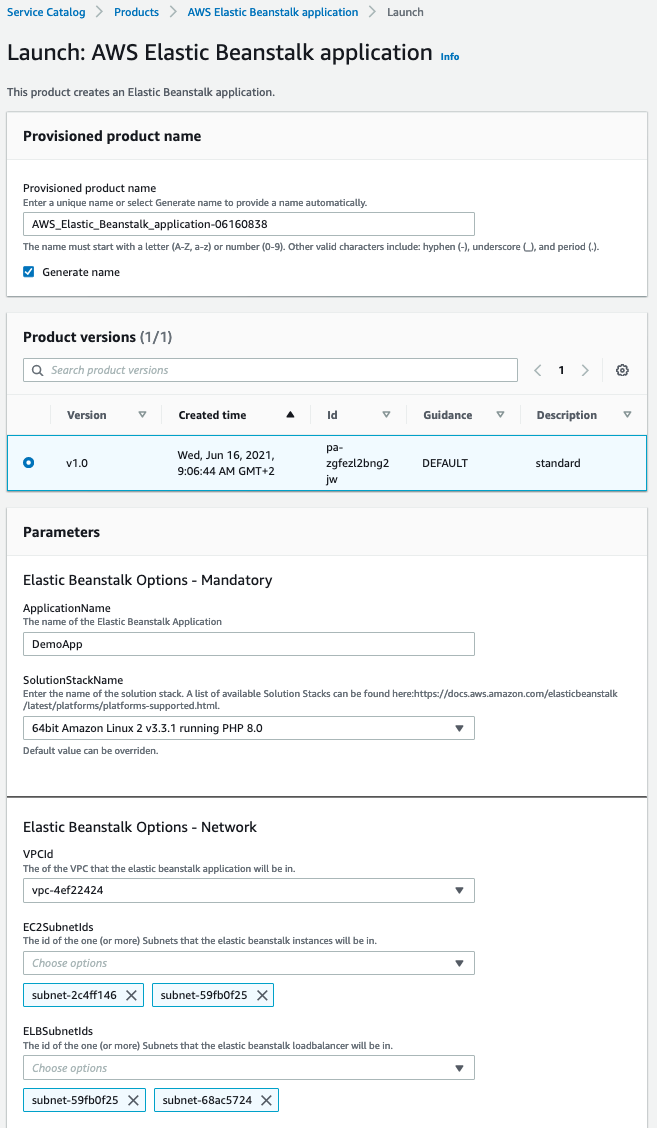Click the created time Wed, Jun 16, 2021
Image resolution: width=657 pixels, height=1128 pixels.
click(226, 463)
